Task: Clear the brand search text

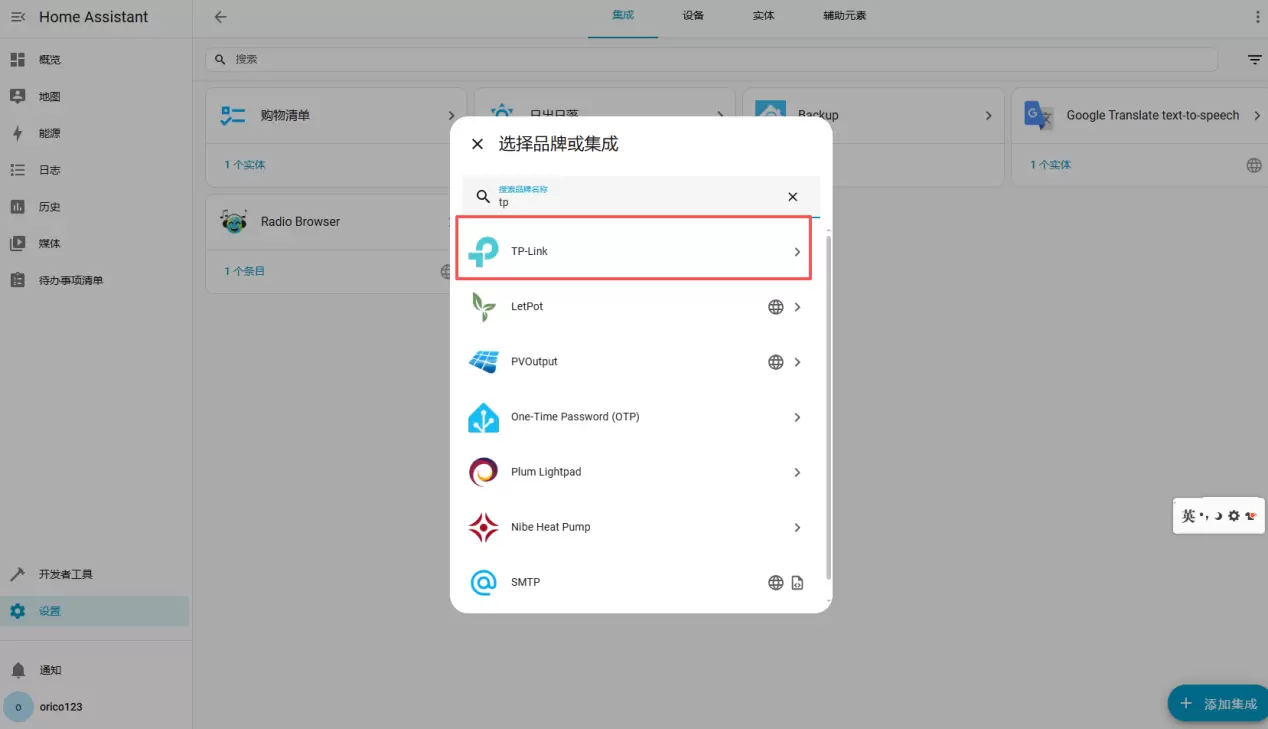Action: click(x=792, y=197)
